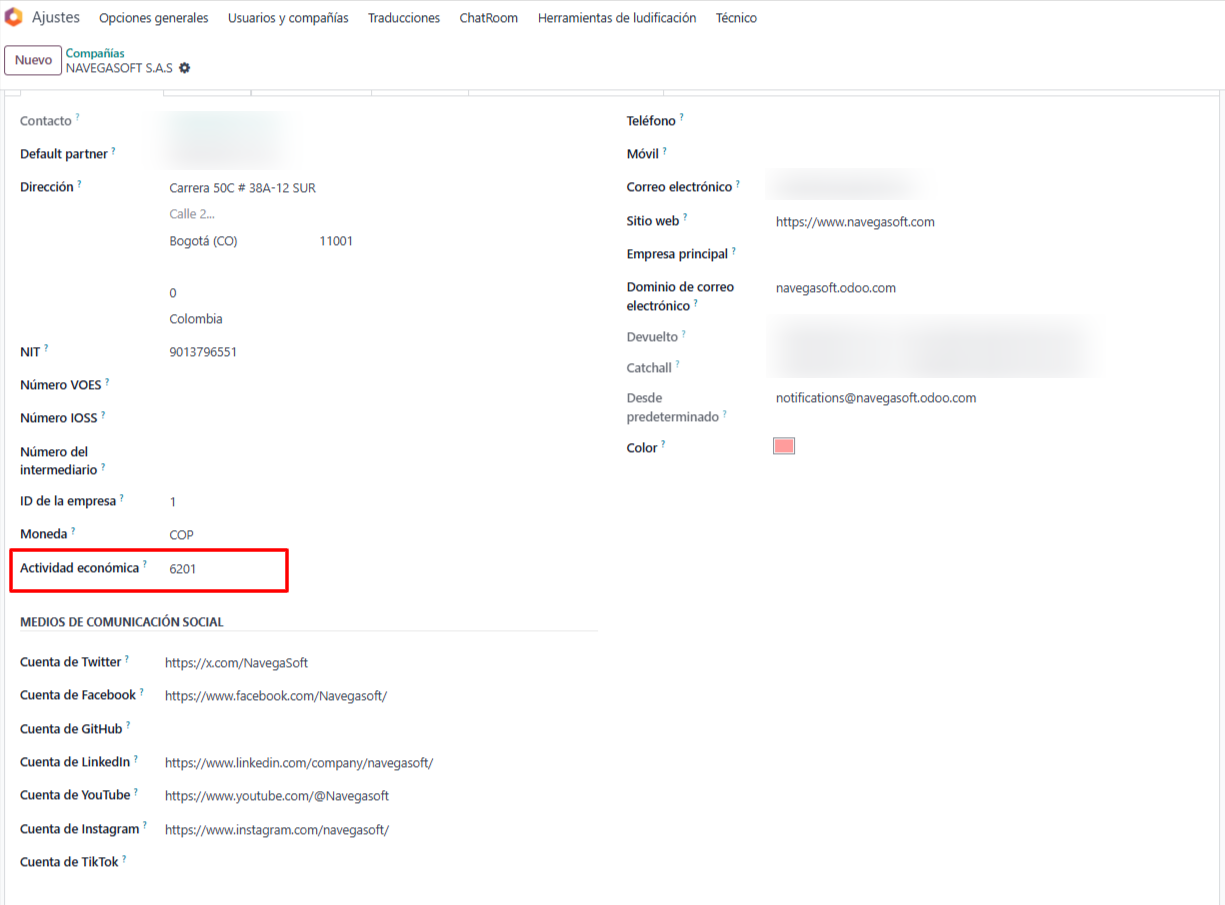Image resolution: width=1225 pixels, height=905 pixels.
Task: Open help tooltip next to ID de la empresa
Action: (122, 497)
